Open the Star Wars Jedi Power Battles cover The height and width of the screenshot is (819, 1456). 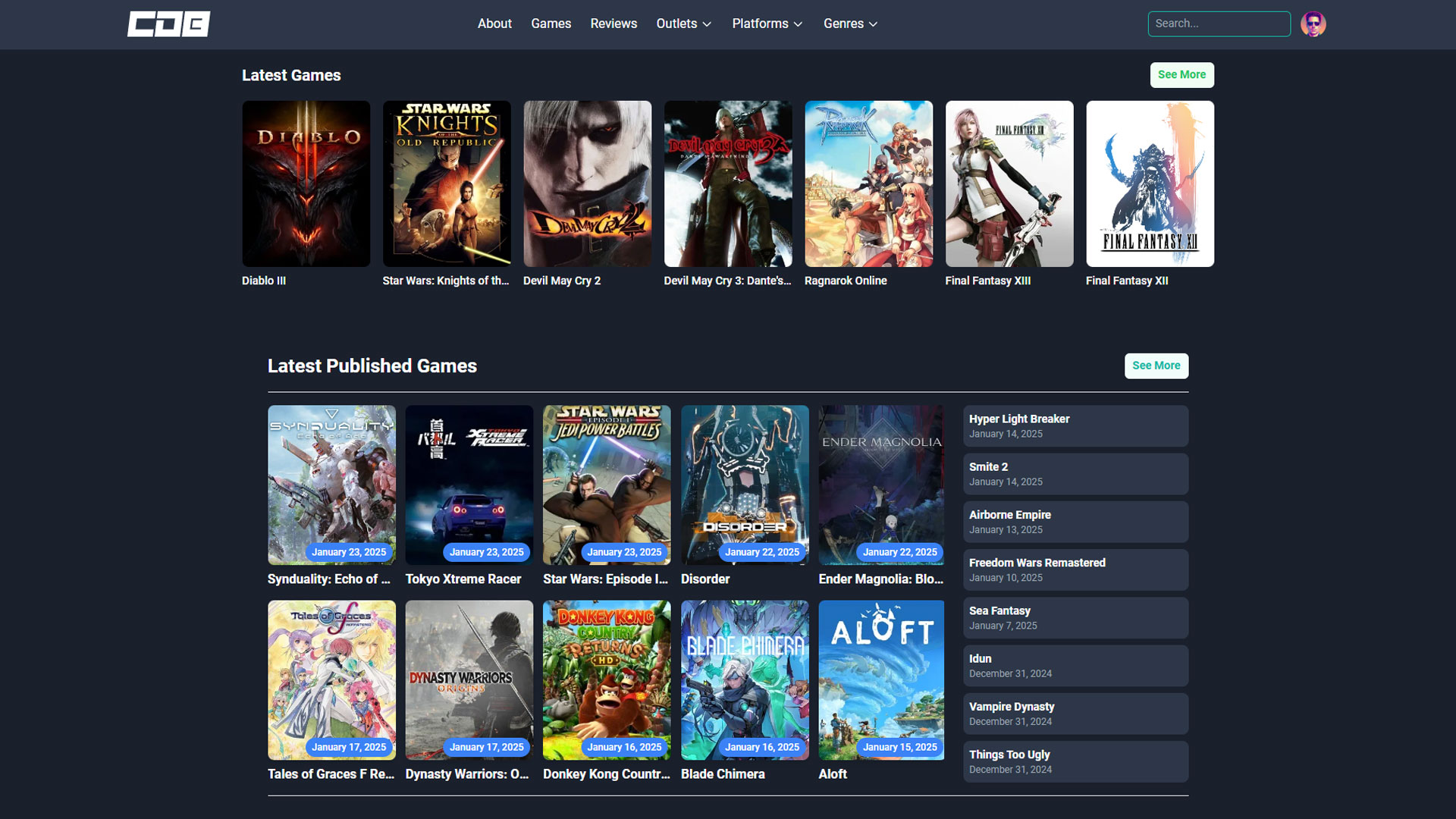(x=607, y=485)
